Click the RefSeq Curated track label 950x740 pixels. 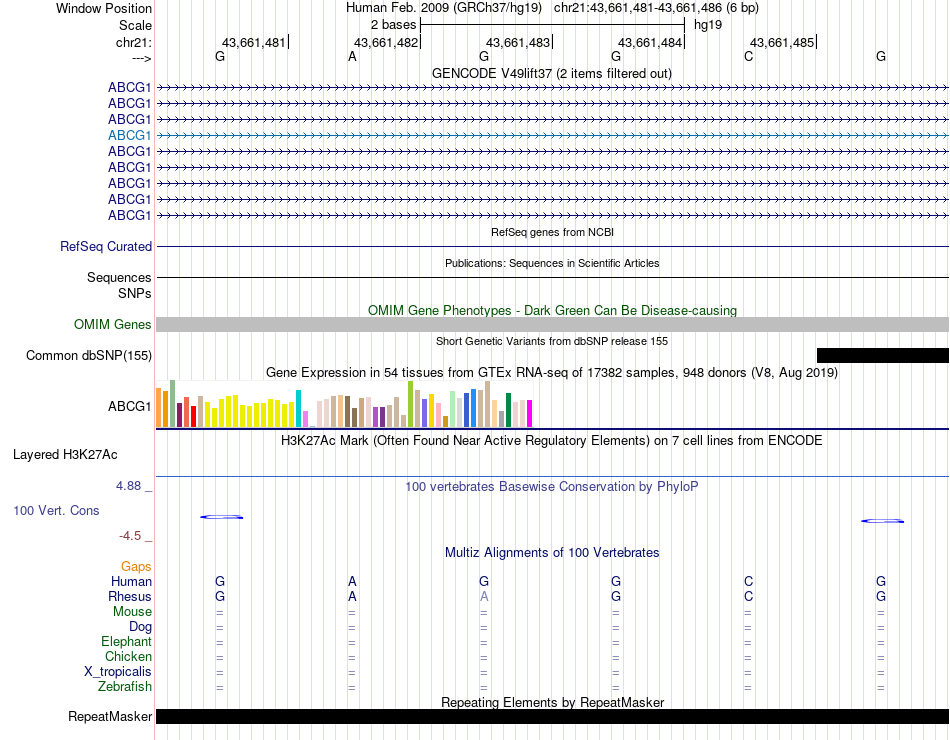105,247
